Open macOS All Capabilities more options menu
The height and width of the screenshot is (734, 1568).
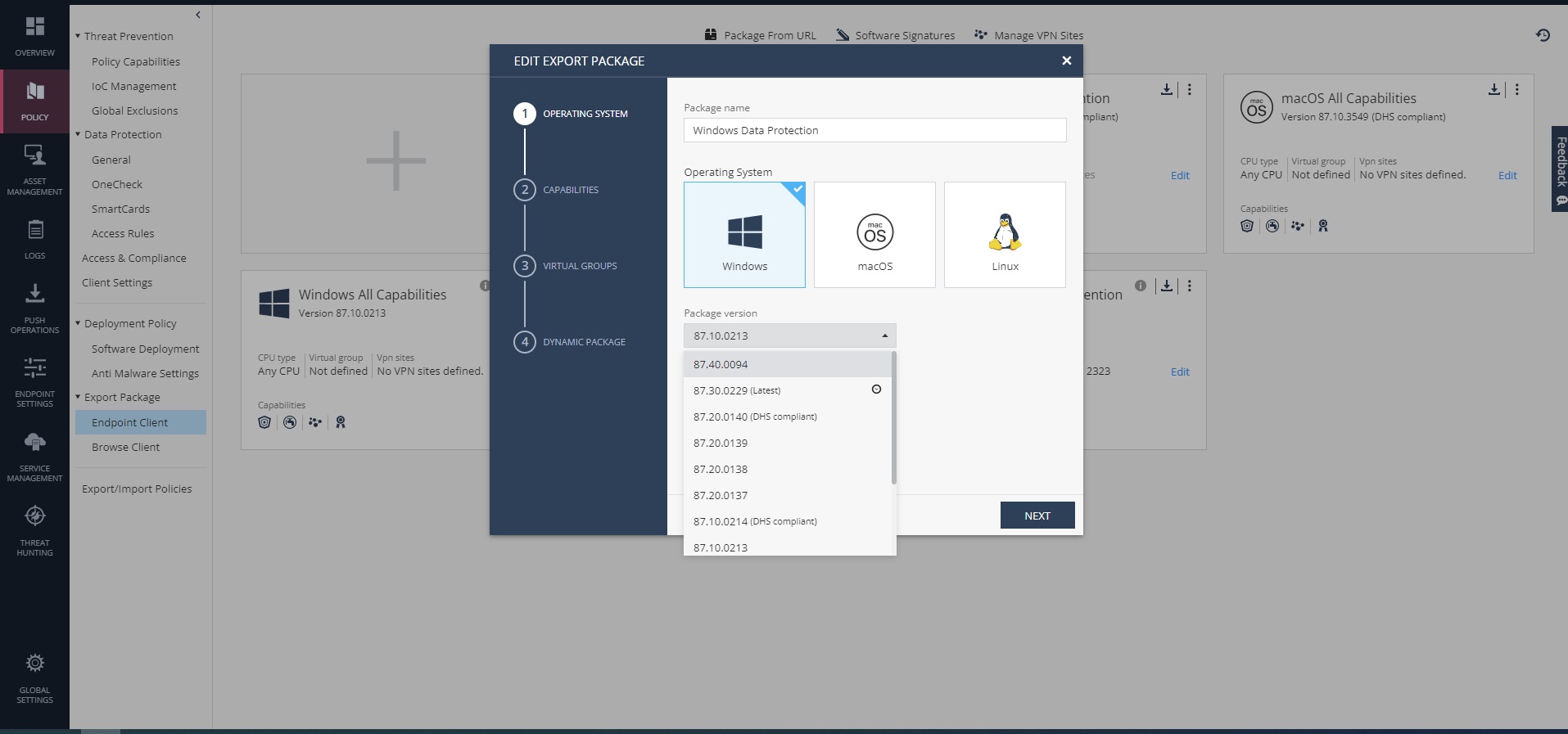[x=1516, y=89]
